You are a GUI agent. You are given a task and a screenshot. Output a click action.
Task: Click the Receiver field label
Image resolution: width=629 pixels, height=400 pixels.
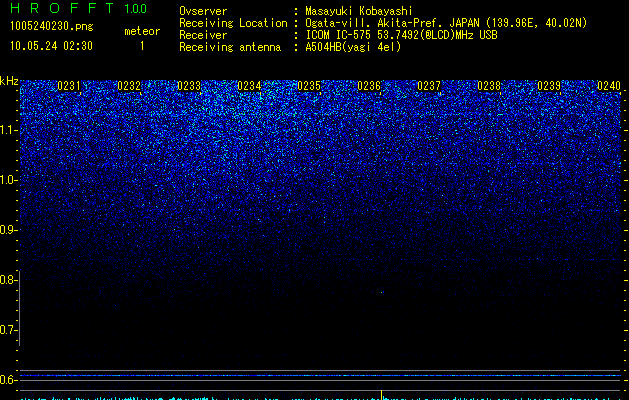pos(203,35)
